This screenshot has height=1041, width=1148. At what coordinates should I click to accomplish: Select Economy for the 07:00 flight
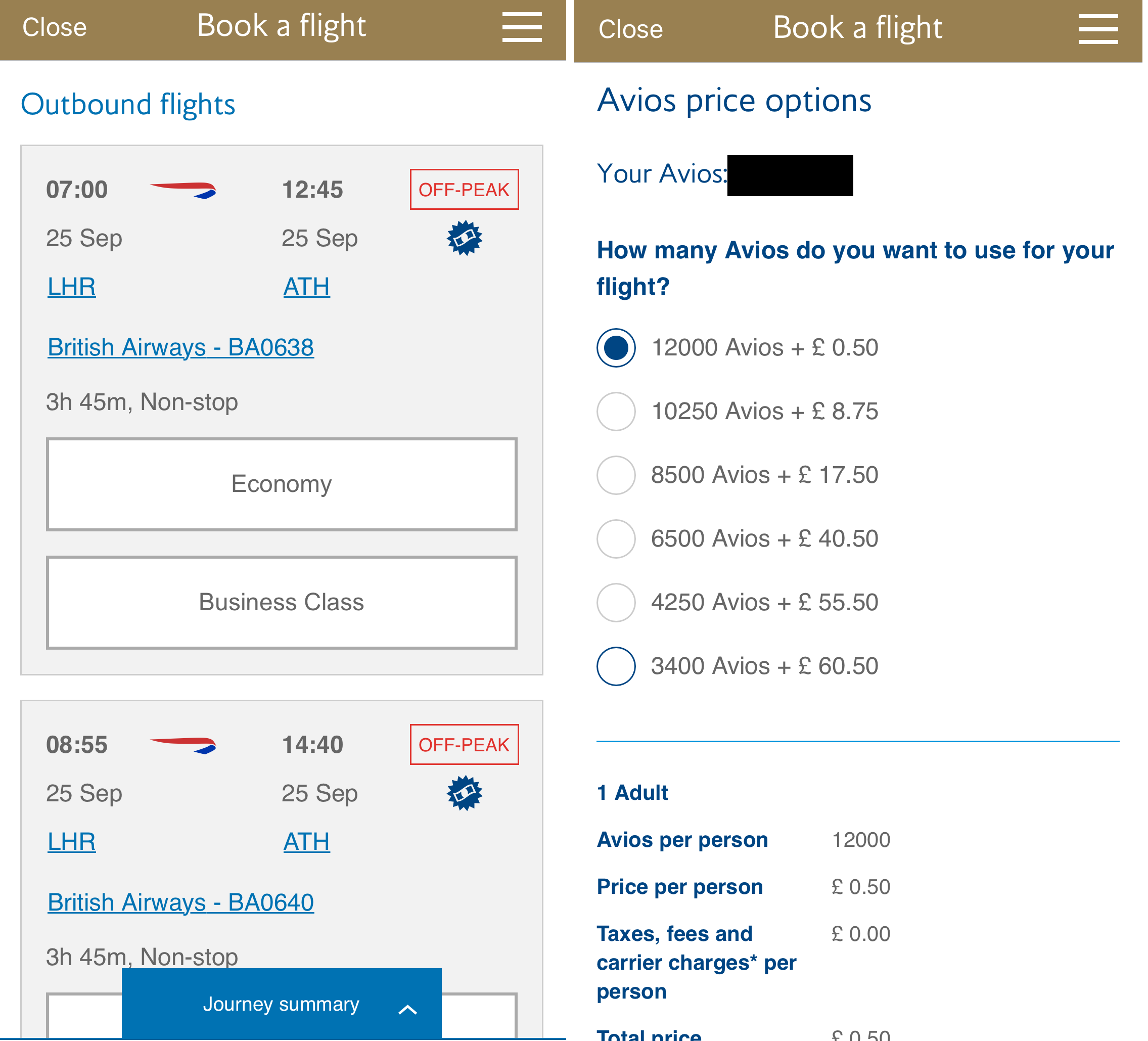pyautogui.click(x=281, y=484)
